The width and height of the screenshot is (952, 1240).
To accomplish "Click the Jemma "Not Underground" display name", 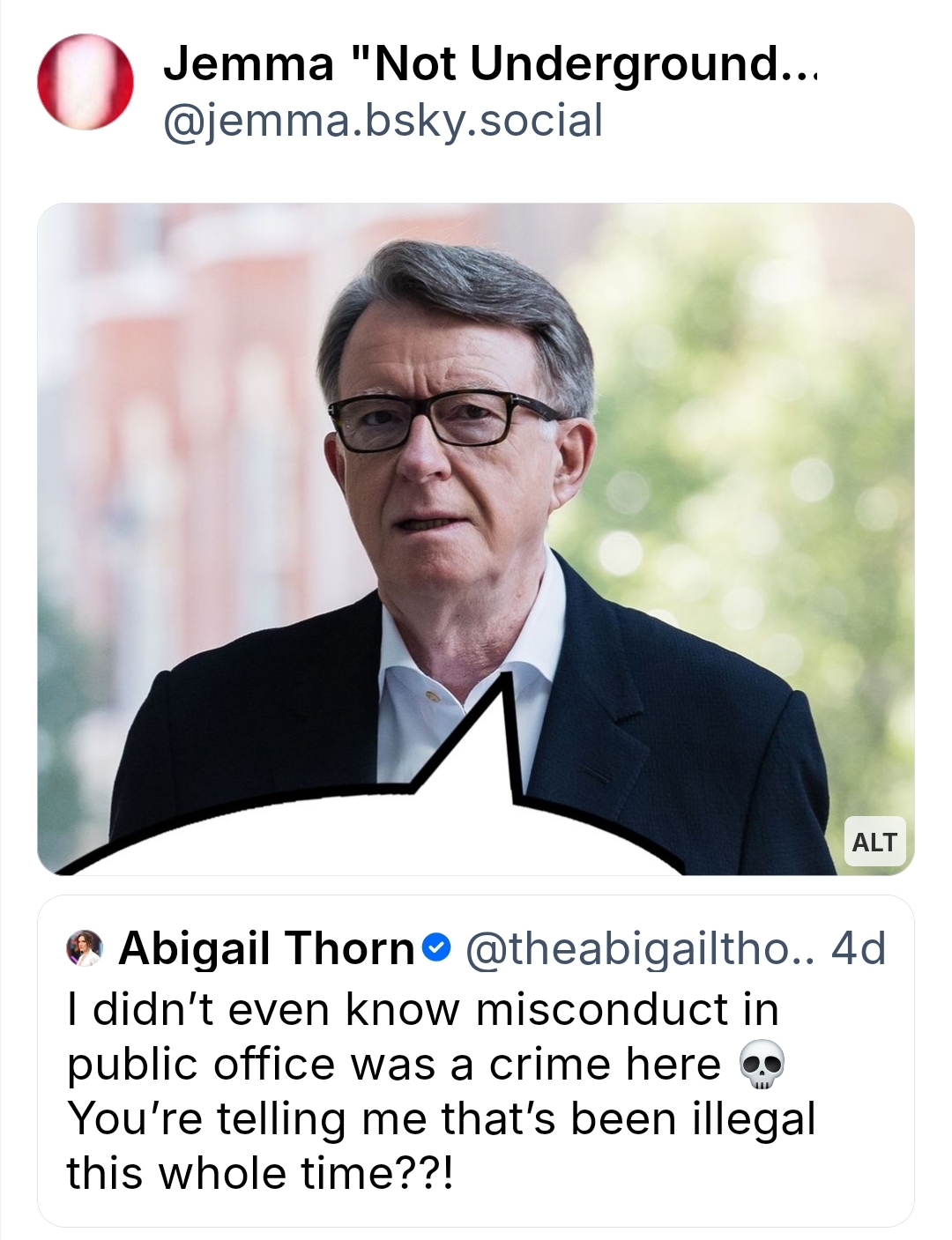I will pos(467,63).
